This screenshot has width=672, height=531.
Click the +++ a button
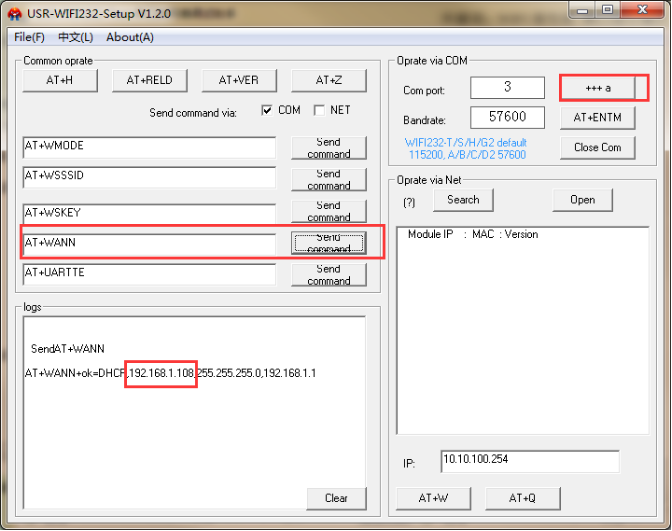point(597,88)
